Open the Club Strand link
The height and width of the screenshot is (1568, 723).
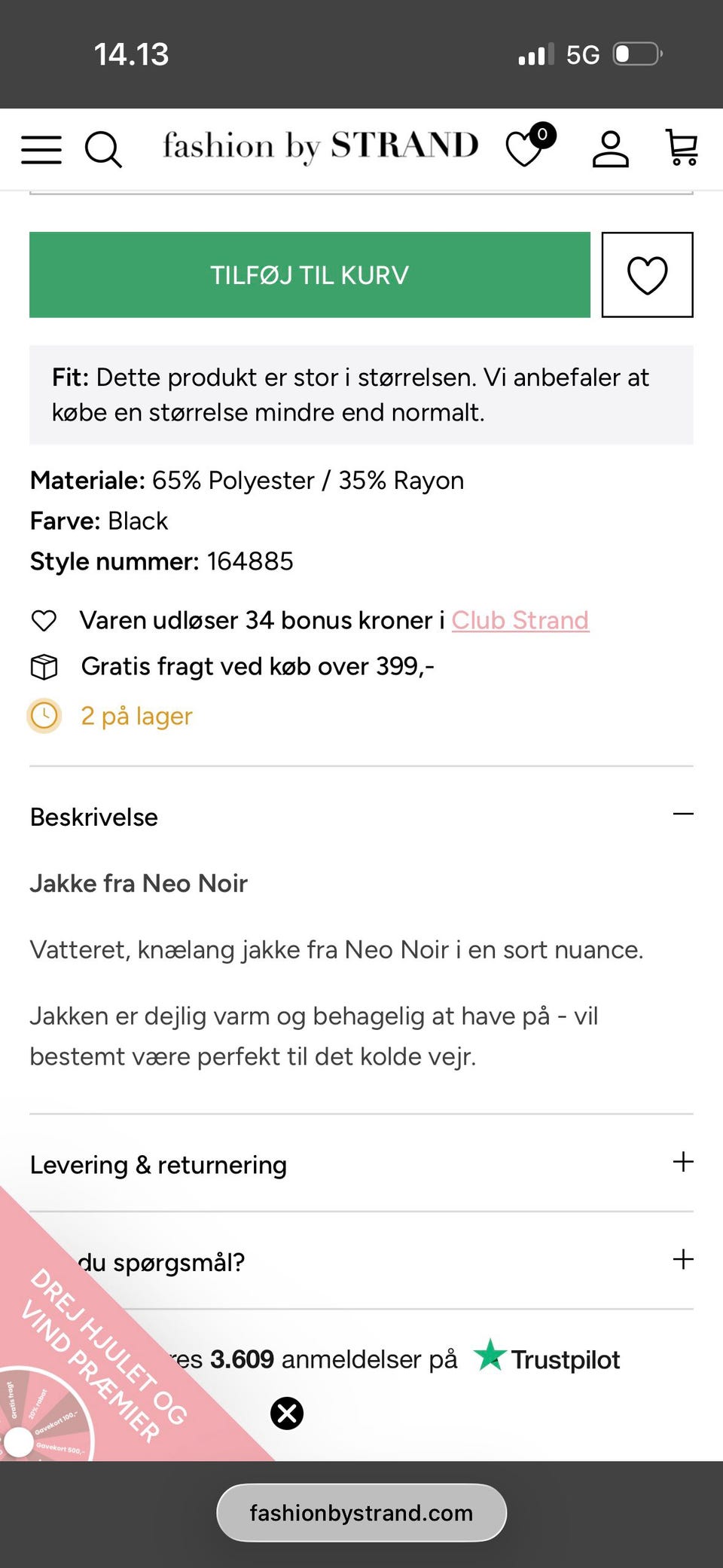520,620
